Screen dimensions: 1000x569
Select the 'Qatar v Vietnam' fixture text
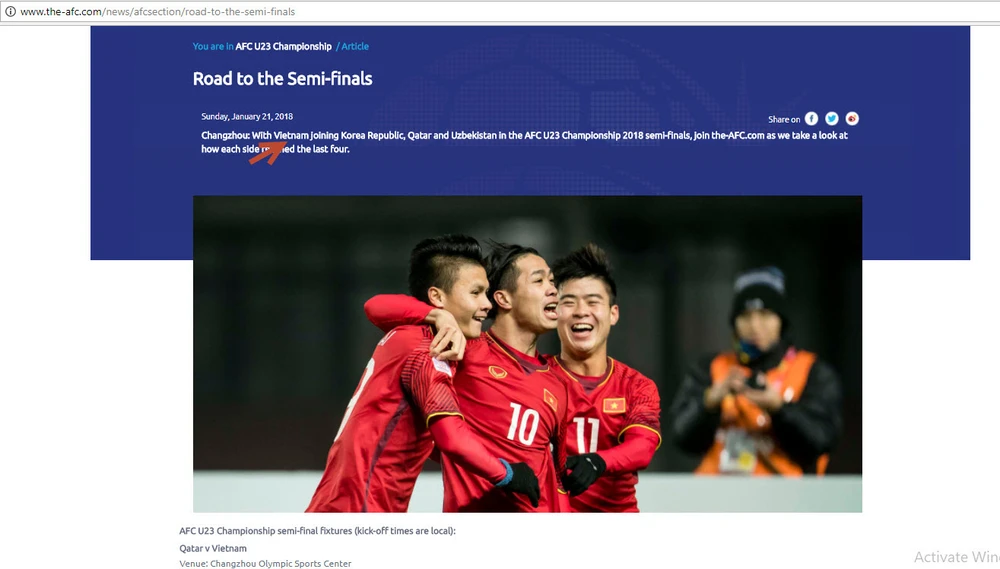pos(213,548)
